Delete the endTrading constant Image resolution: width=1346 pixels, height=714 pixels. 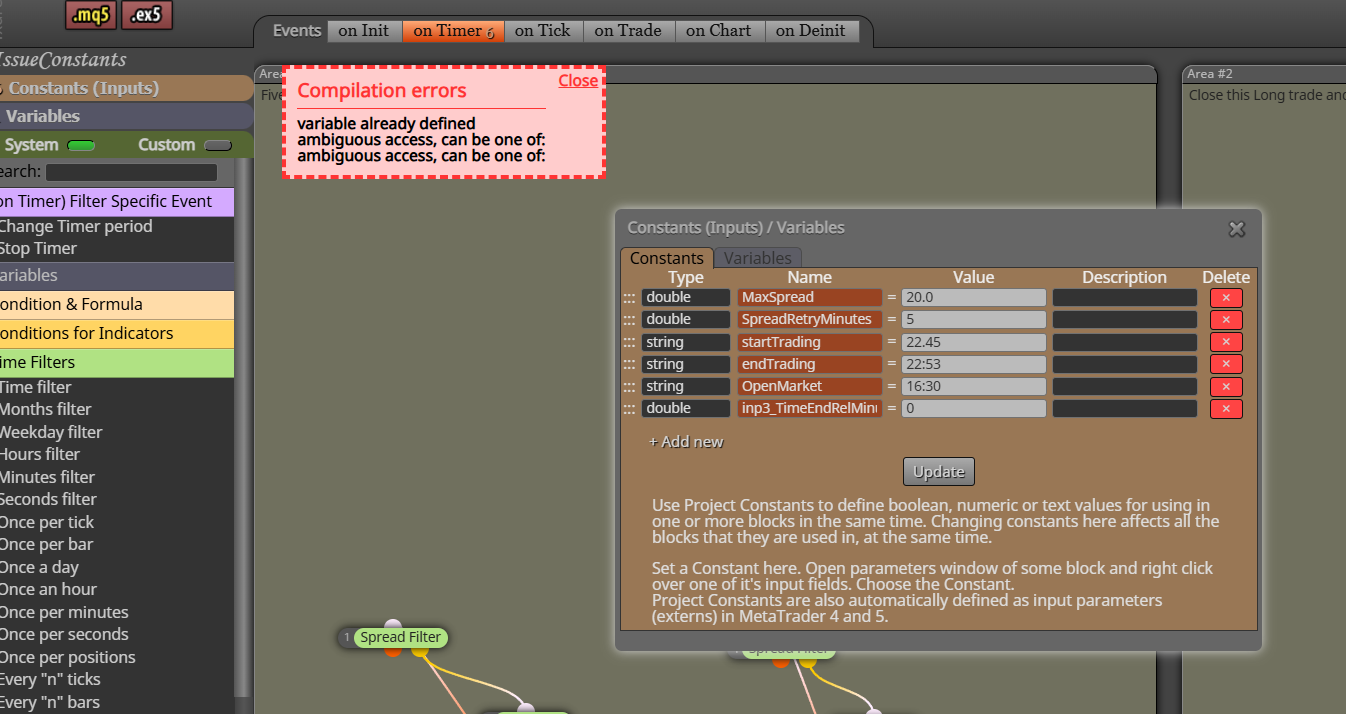[x=1226, y=364]
